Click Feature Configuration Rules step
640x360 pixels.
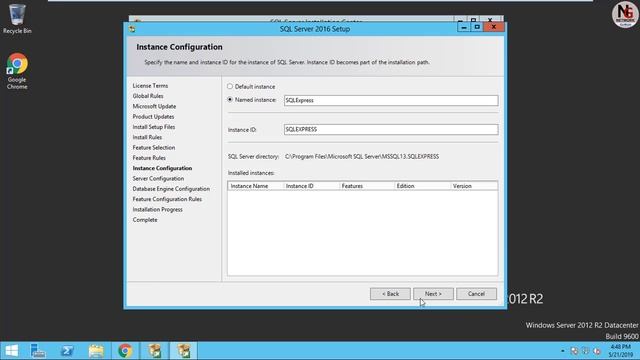(167, 199)
